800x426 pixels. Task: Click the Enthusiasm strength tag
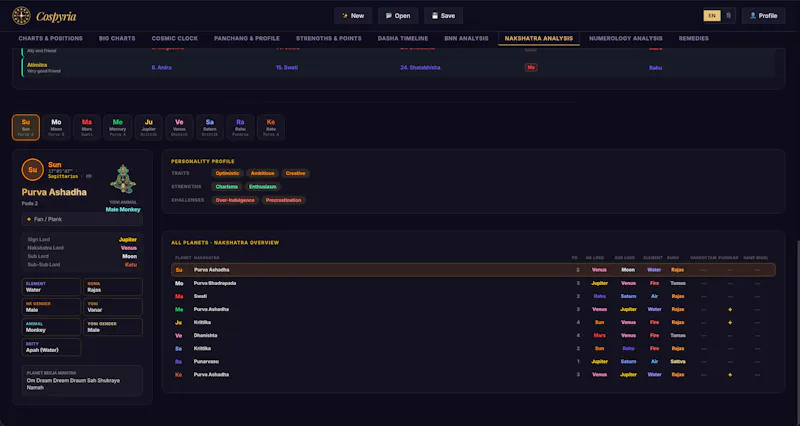(x=263, y=187)
